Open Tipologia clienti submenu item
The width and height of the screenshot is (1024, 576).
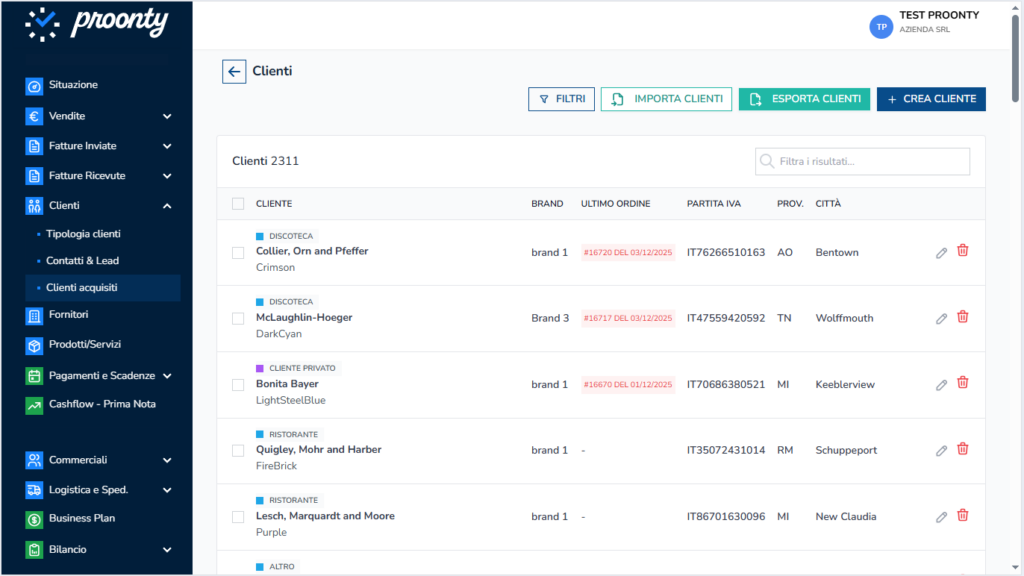[83, 234]
